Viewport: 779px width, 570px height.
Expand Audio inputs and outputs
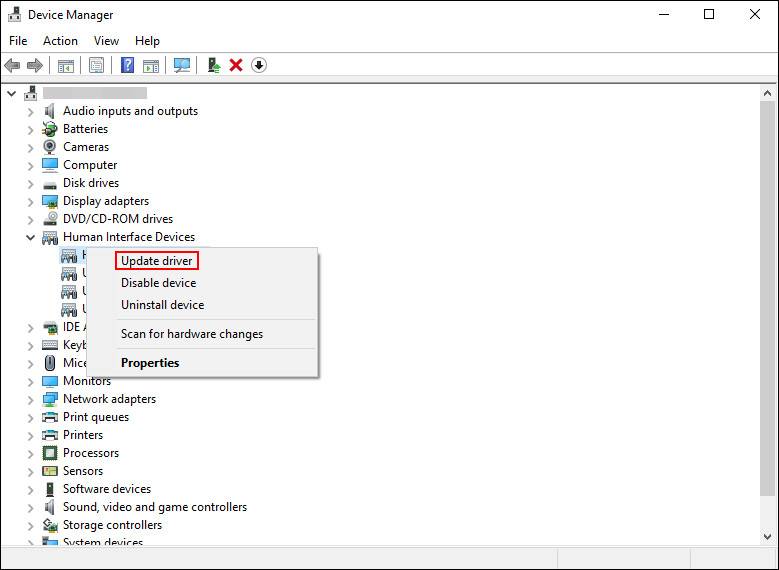coord(30,112)
